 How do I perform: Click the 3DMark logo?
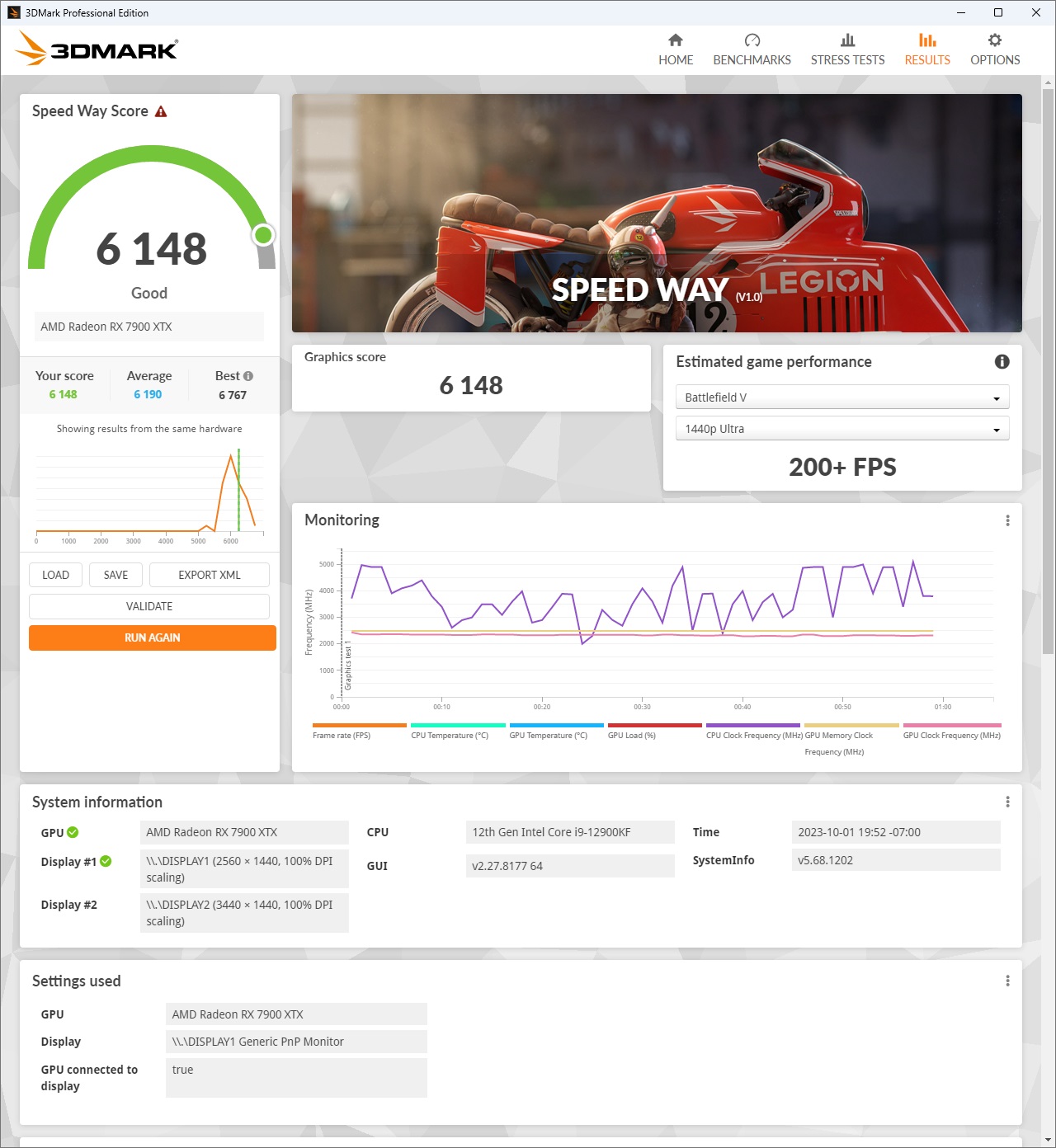[97, 49]
